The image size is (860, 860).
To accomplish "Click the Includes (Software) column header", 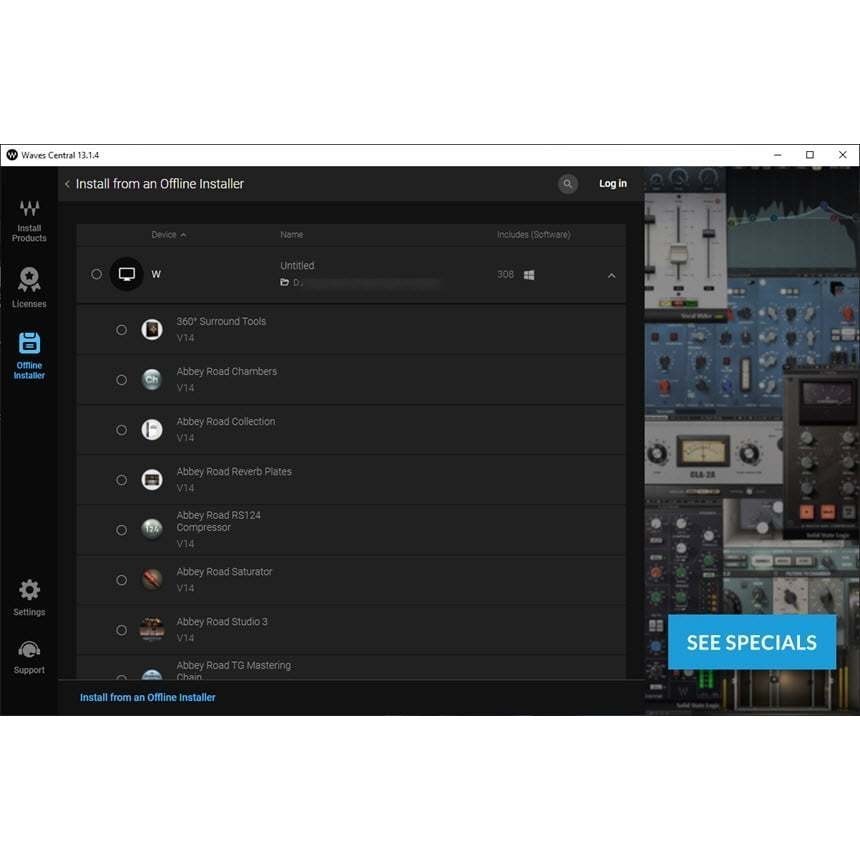I will tap(534, 235).
